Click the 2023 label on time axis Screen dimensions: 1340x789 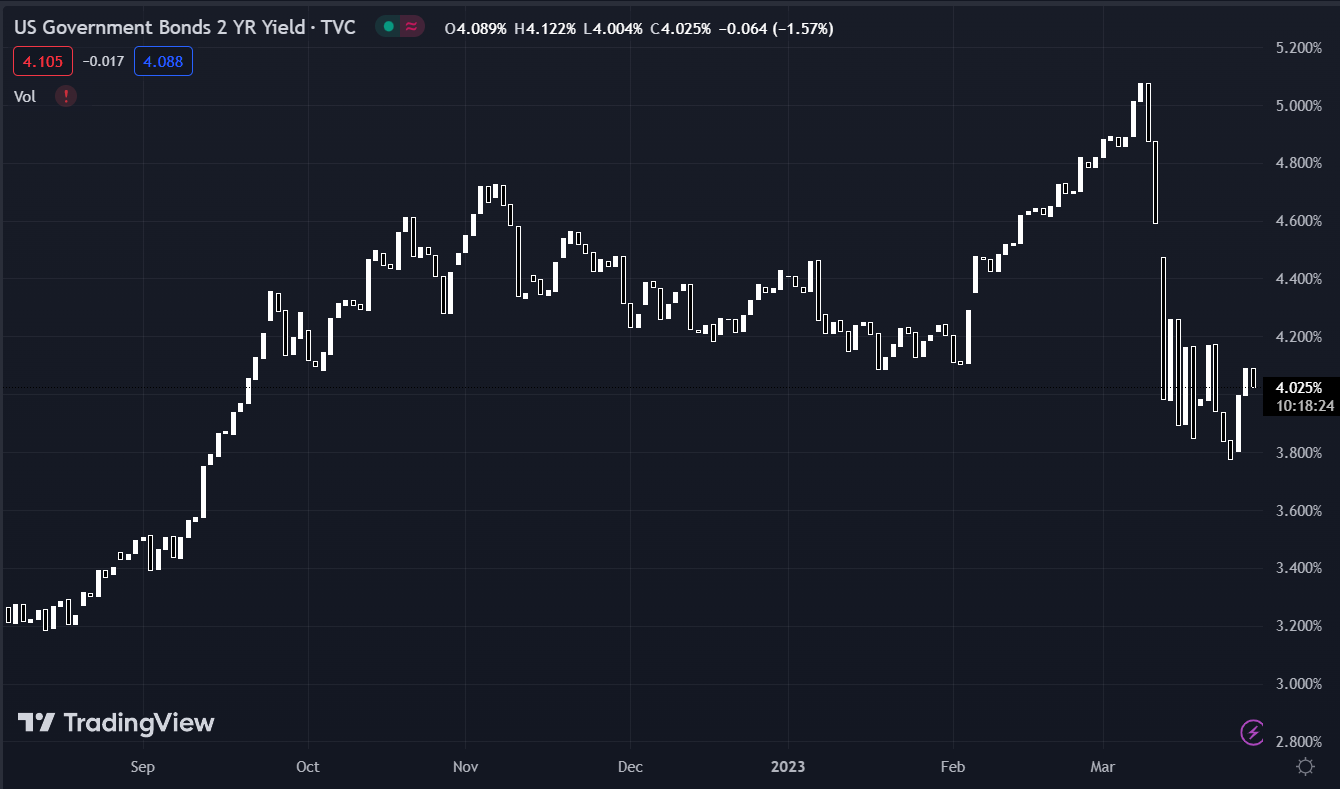[788, 767]
